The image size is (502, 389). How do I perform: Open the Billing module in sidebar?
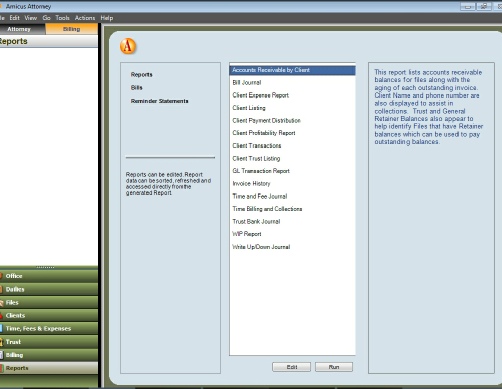pos(49,355)
